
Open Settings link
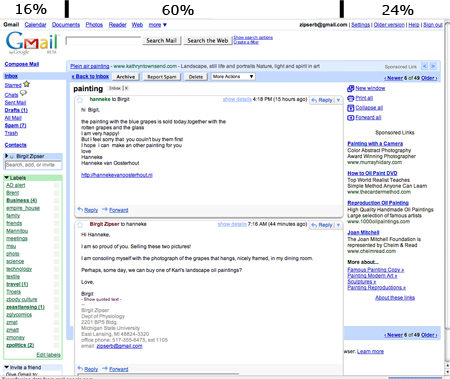click(x=360, y=25)
